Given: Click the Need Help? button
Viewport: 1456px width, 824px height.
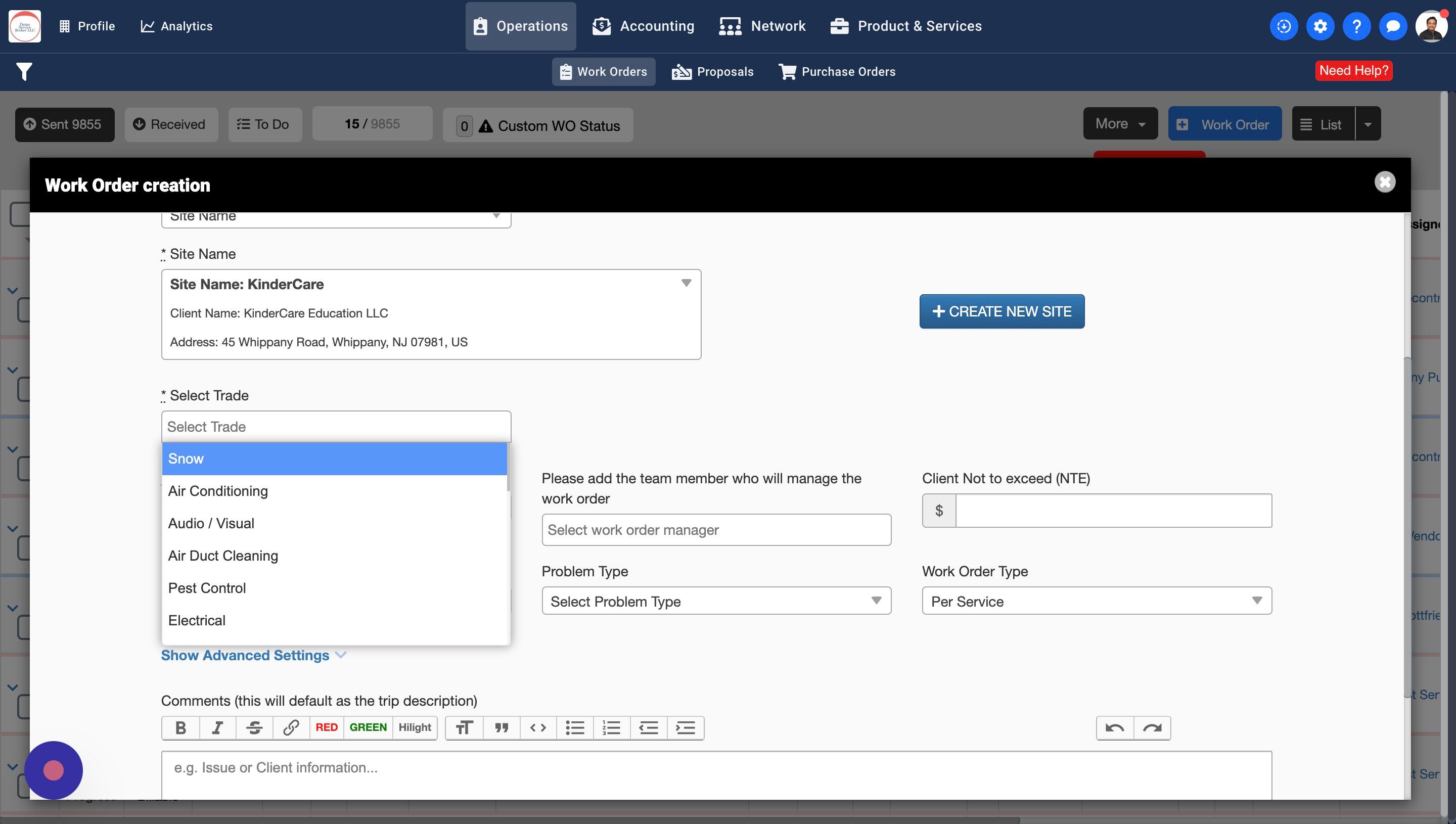Looking at the screenshot, I should pyautogui.click(x=1353, y=71).
